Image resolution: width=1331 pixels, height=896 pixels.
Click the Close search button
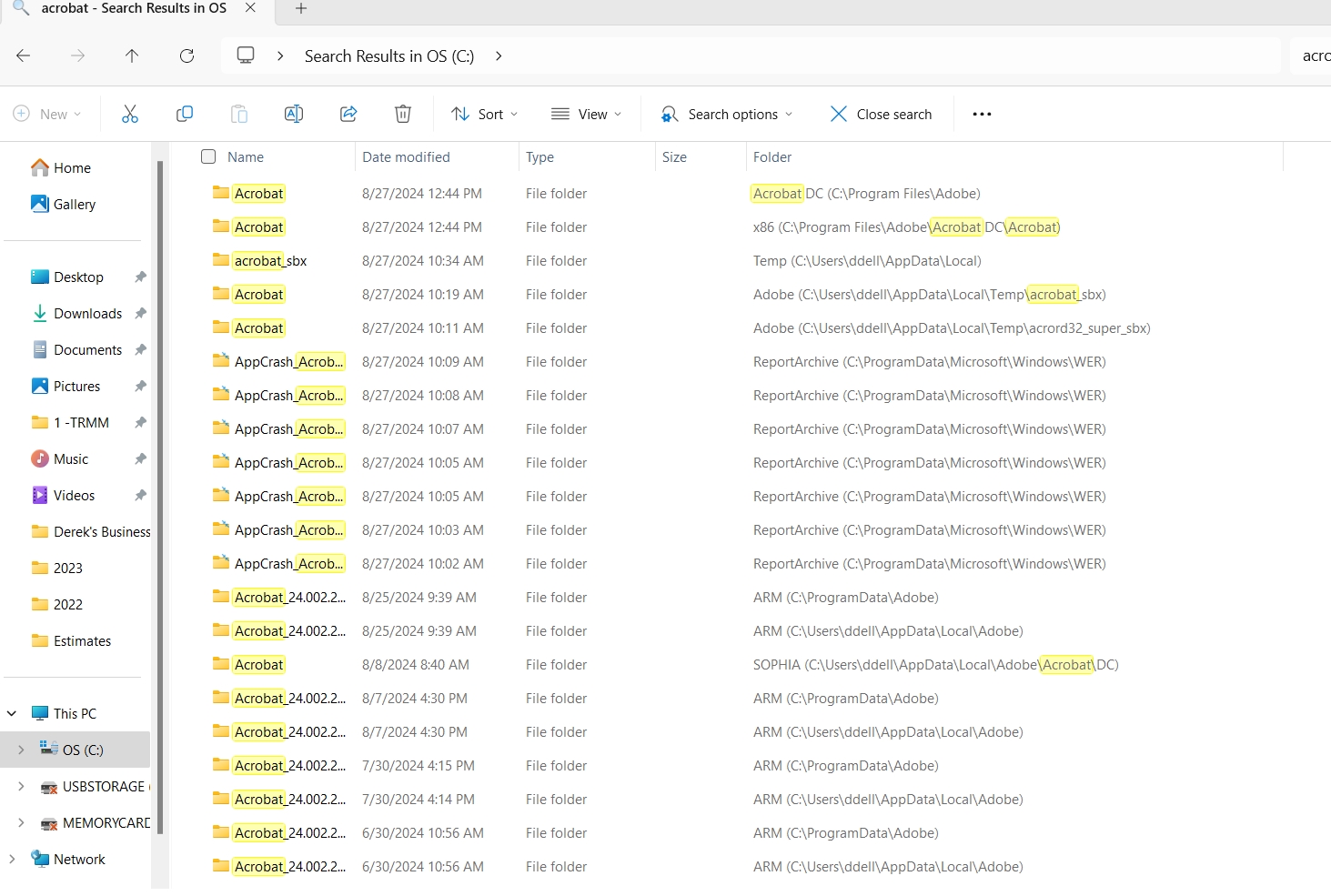[879, 114]
